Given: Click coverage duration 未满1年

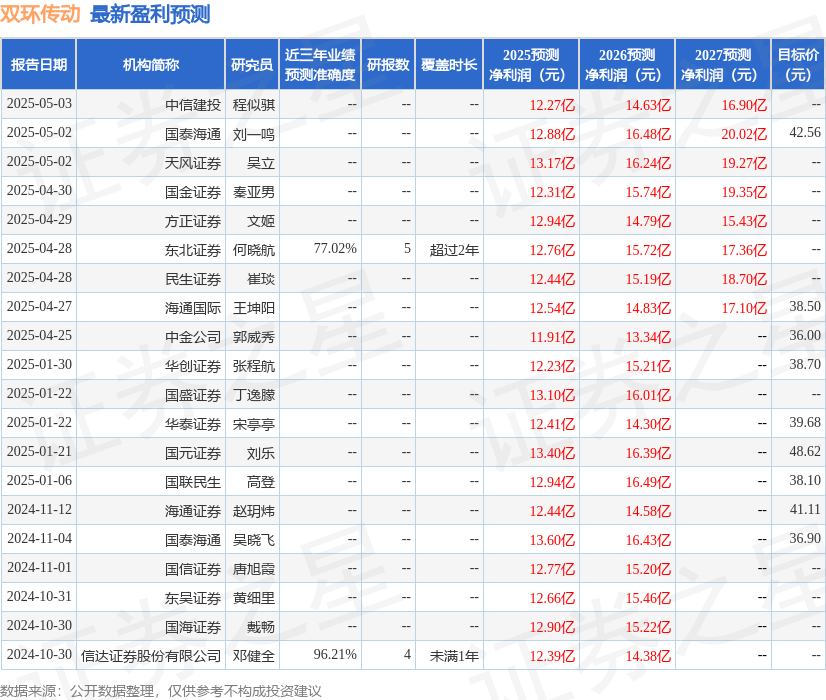Looking at the screenshot, I should tap(454, 655).
